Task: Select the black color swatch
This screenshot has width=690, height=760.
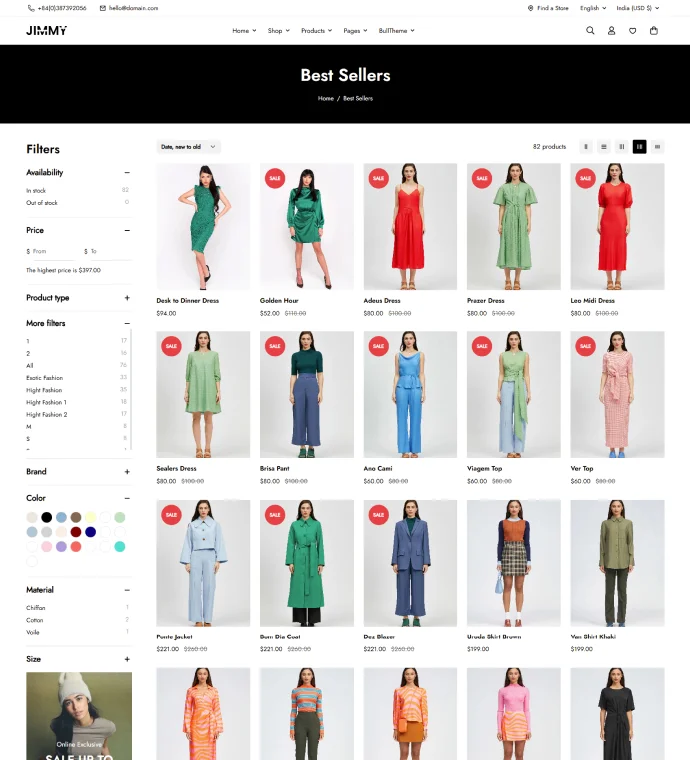Action: pyautogui.click(x=47, y=517)
